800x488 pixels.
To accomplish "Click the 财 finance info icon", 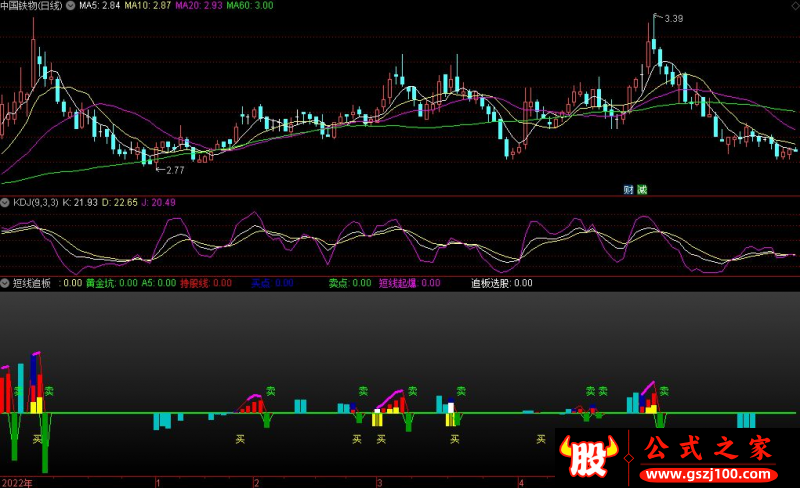I will point(629,190).
